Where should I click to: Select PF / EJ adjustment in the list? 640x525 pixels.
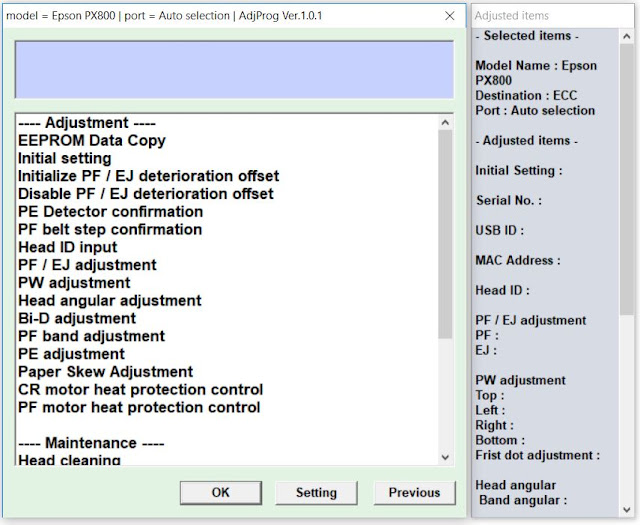87,265
